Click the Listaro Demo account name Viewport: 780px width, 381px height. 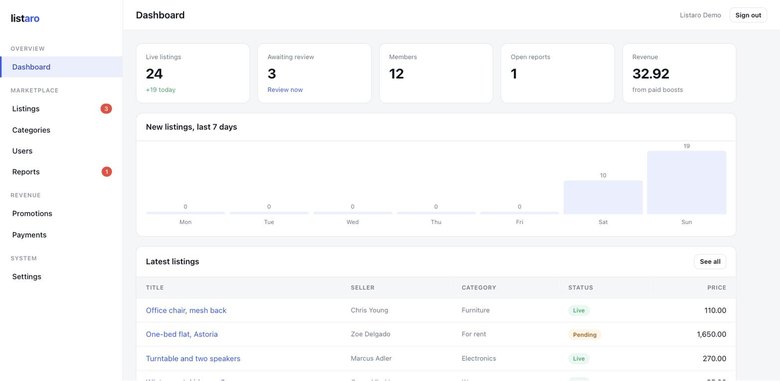pyautogui.click(x=700, y=15)
